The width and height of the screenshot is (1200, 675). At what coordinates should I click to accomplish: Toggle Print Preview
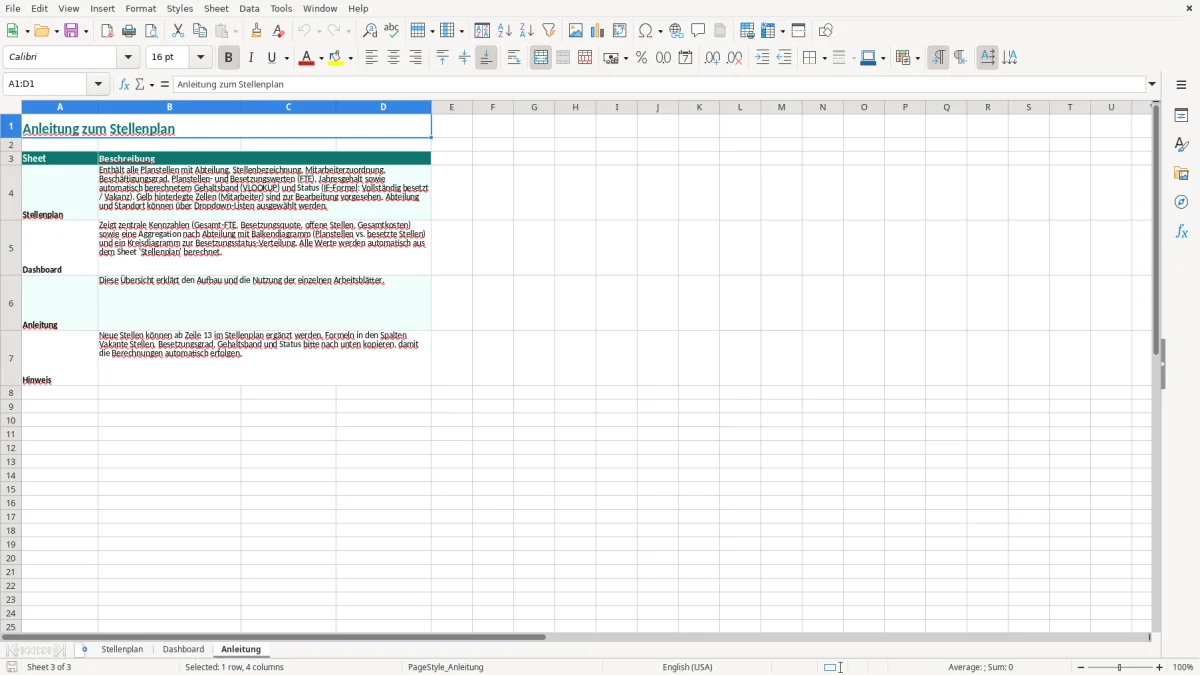tap(151, 31)
